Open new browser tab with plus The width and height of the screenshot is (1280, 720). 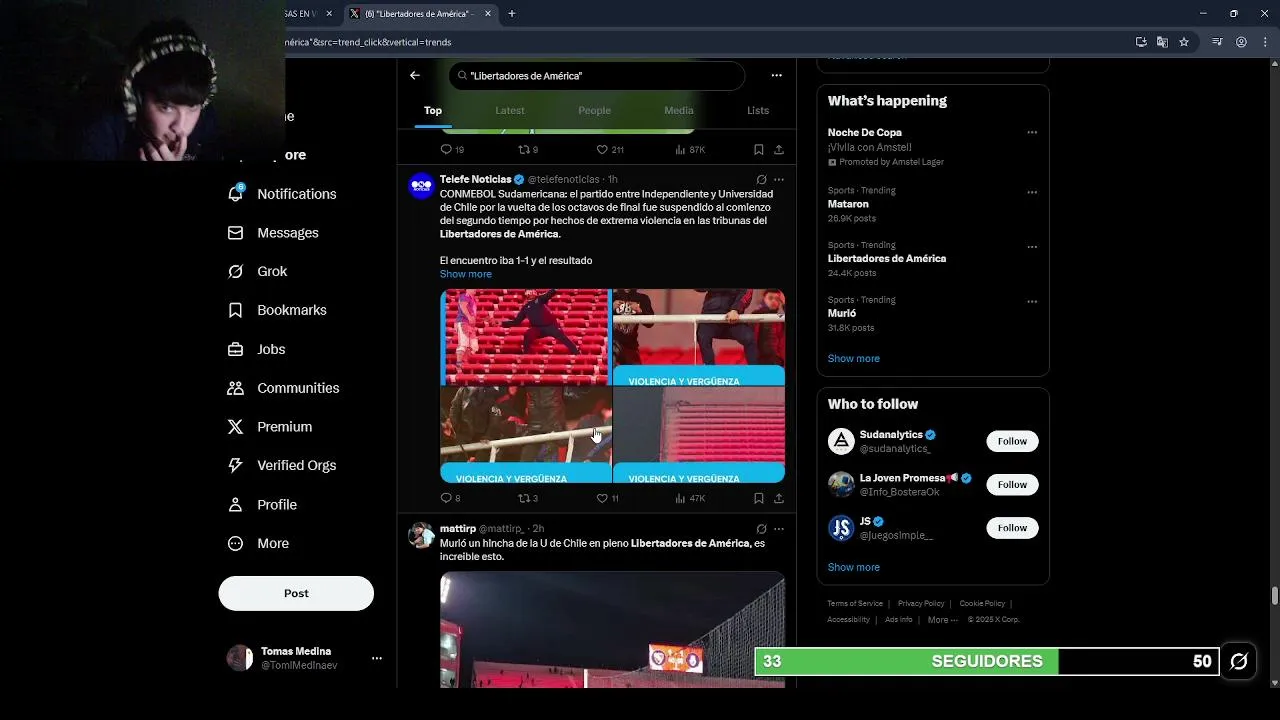point(512,14)
